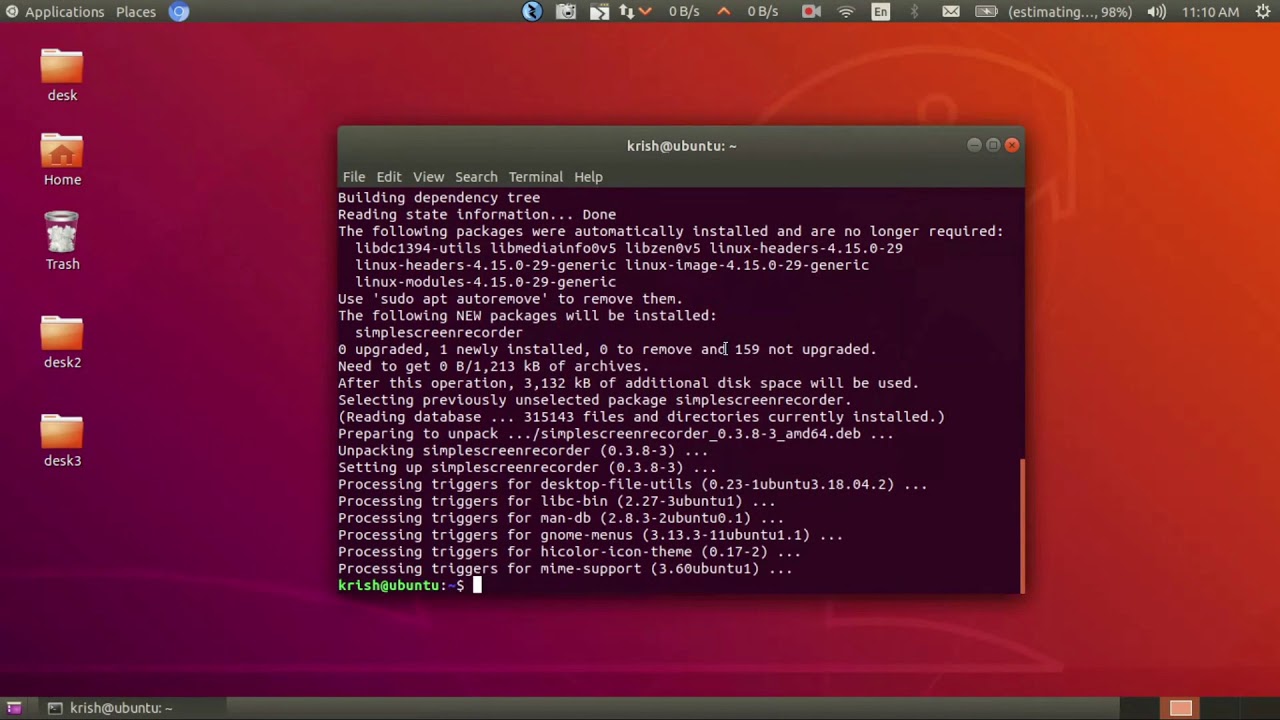The height and width of the screenshot is (720, 1280).
Task: Open the session gear menu
Action: pyautogui.click(x=1263, y=12)
